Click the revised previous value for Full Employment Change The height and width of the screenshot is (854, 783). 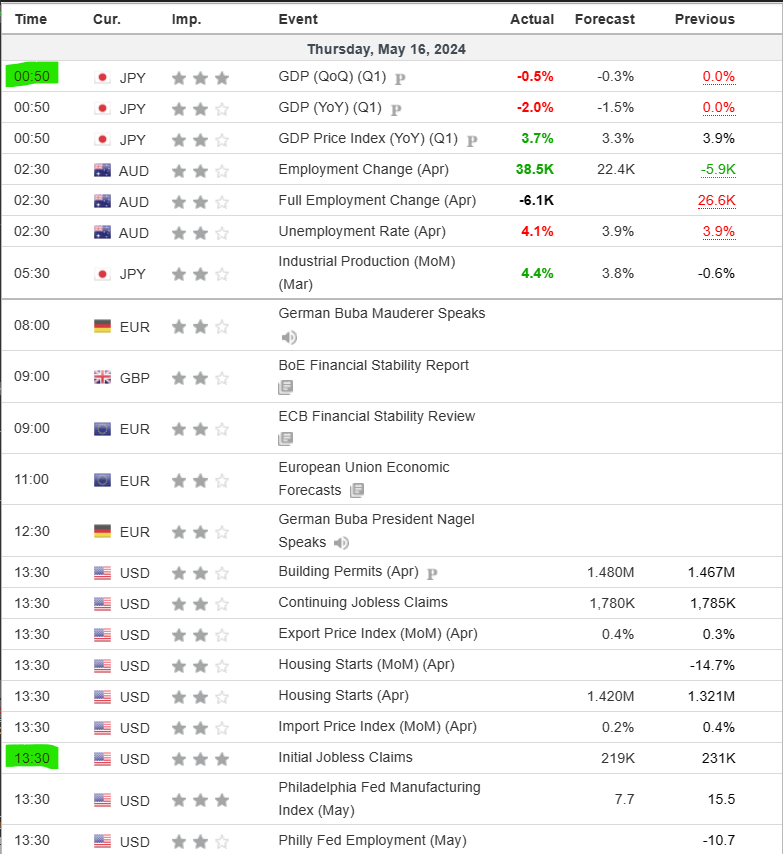[x=716, y=200]
